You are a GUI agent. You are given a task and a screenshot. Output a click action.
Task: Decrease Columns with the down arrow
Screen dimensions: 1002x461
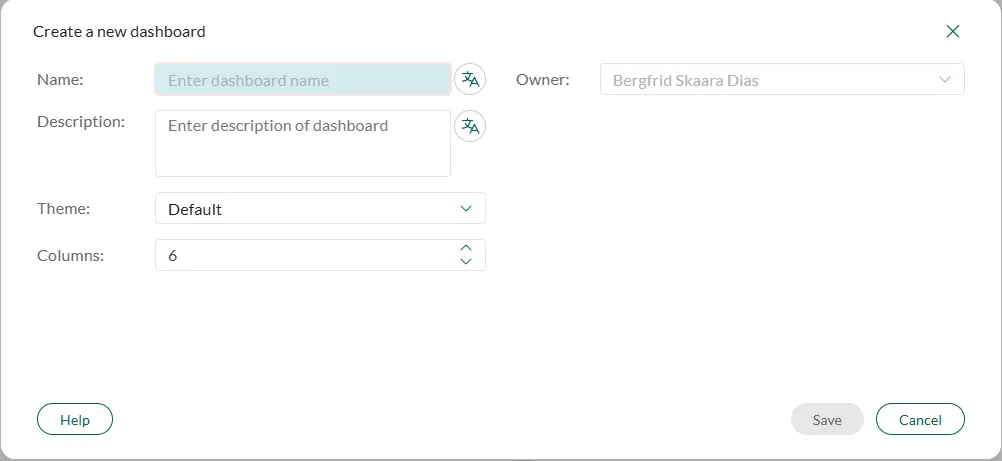click(465, 262)
